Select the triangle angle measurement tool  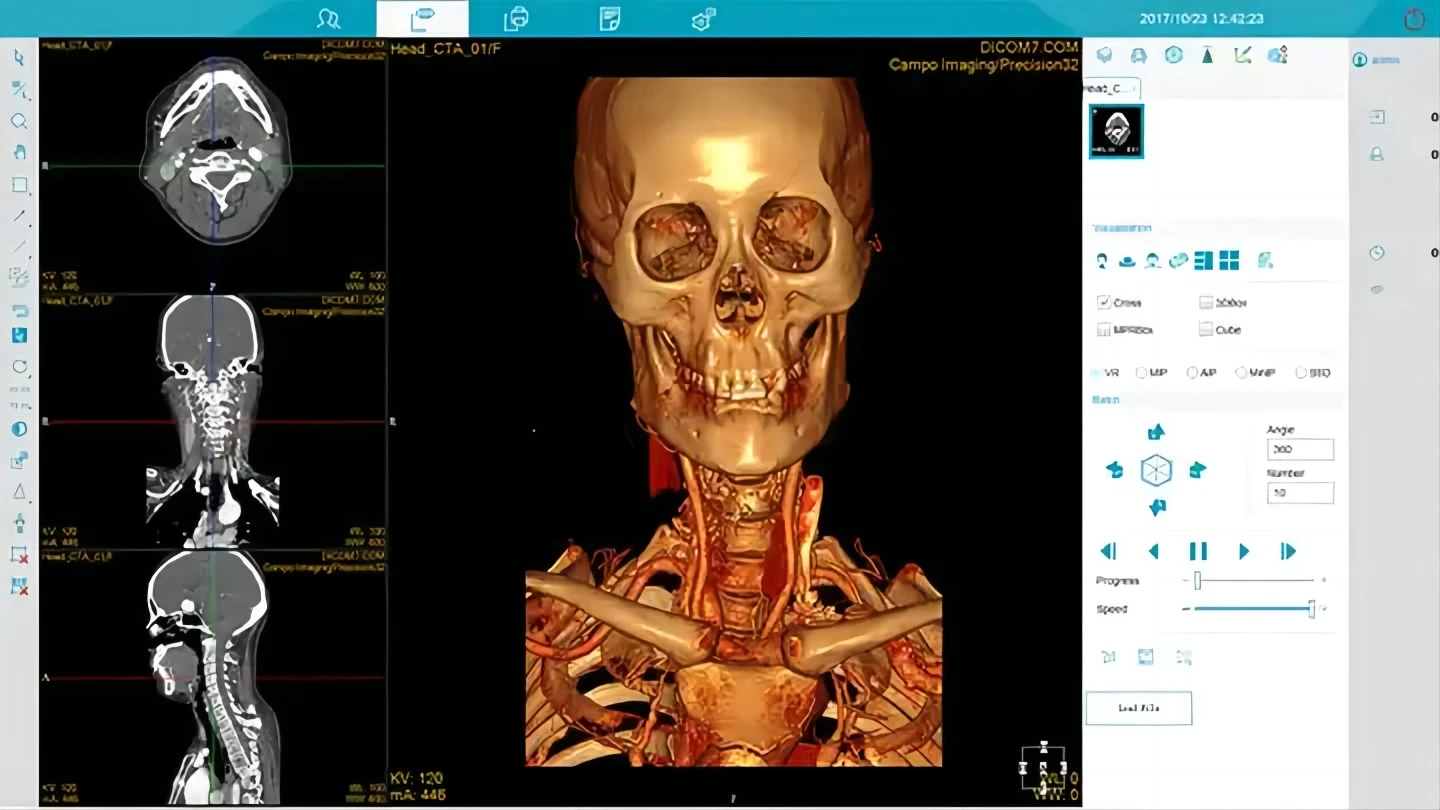pos(19,491)
